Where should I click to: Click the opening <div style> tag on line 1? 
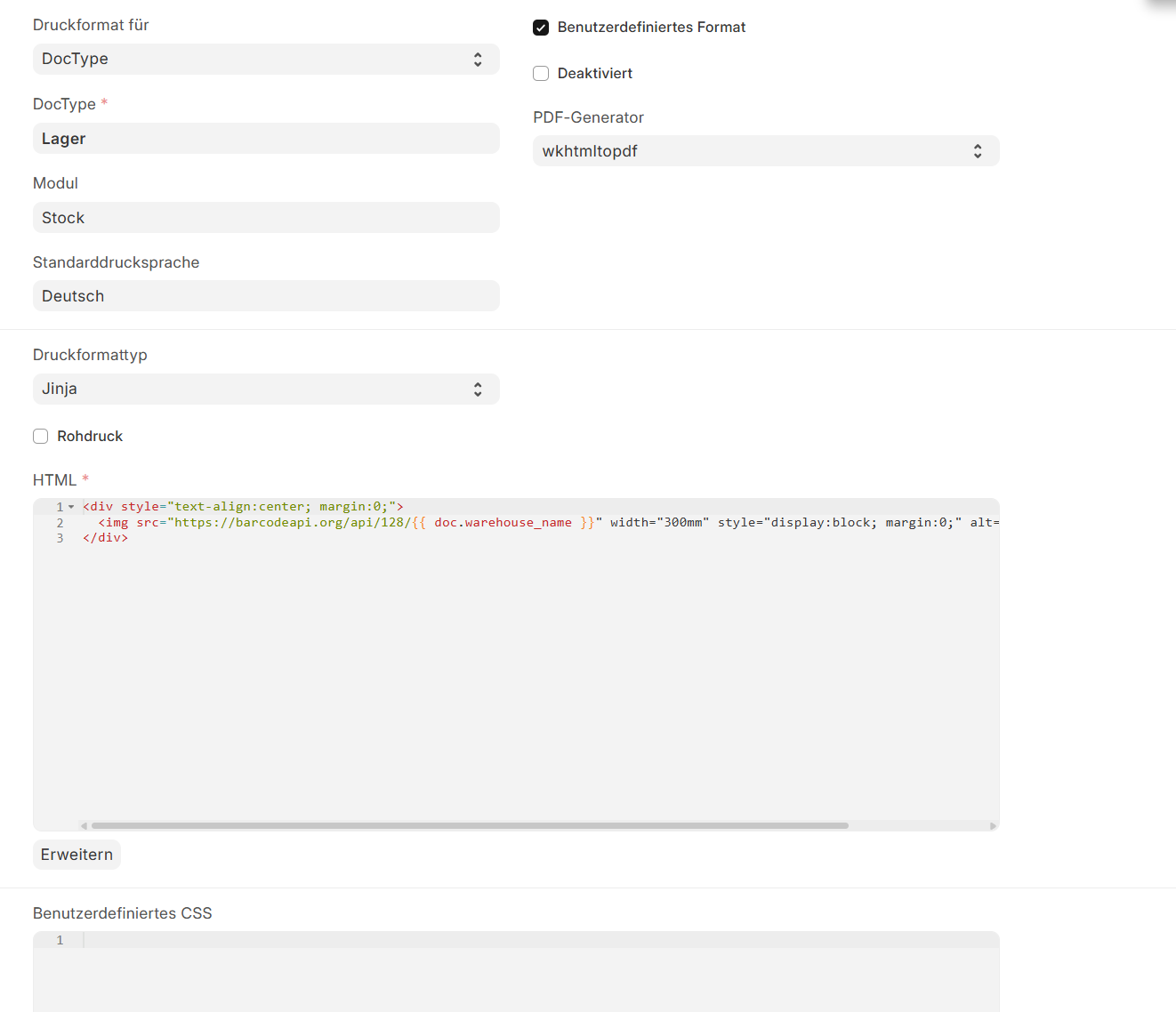pos(98,507)
